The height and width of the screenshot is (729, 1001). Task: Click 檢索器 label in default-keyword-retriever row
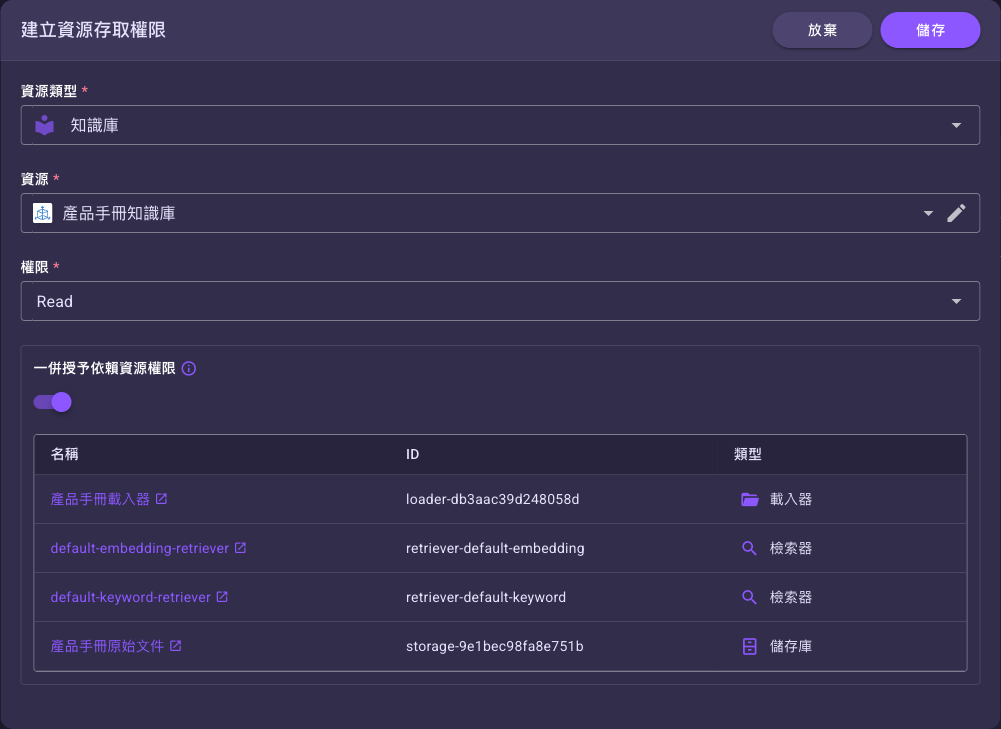pyautogui.click(x=791, y=597)
